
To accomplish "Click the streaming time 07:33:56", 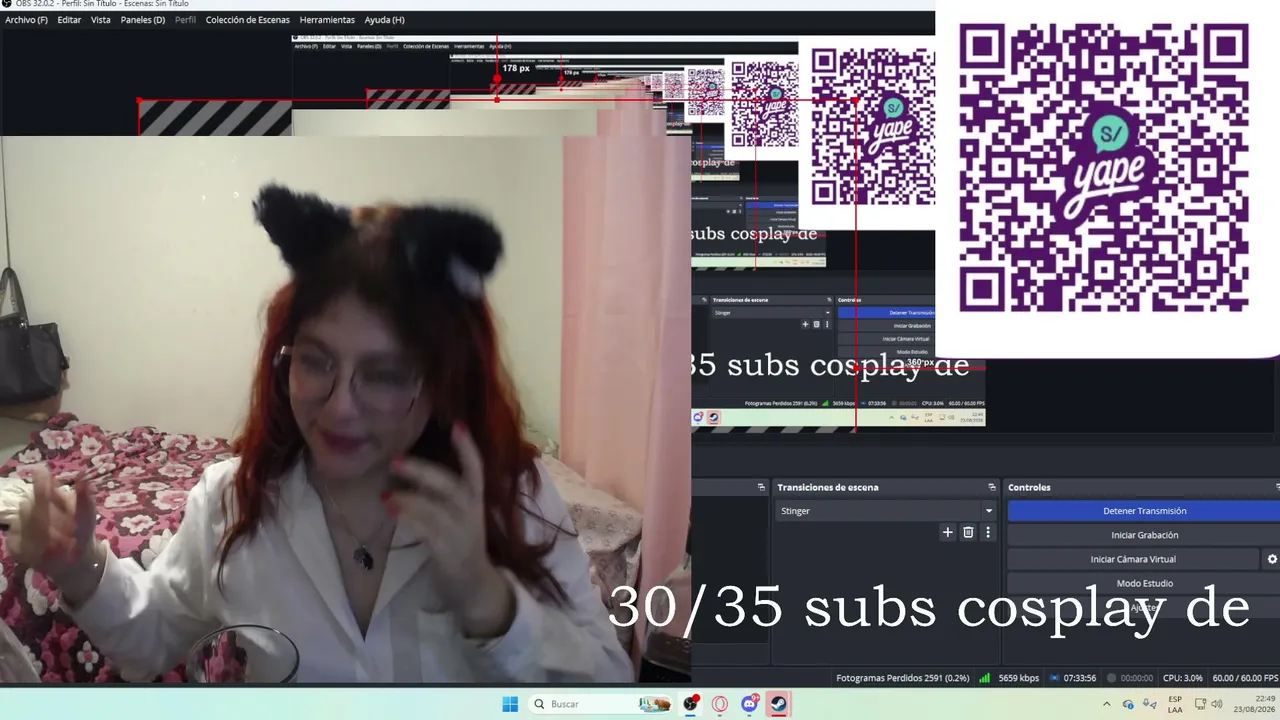I will coord(1079,678).
